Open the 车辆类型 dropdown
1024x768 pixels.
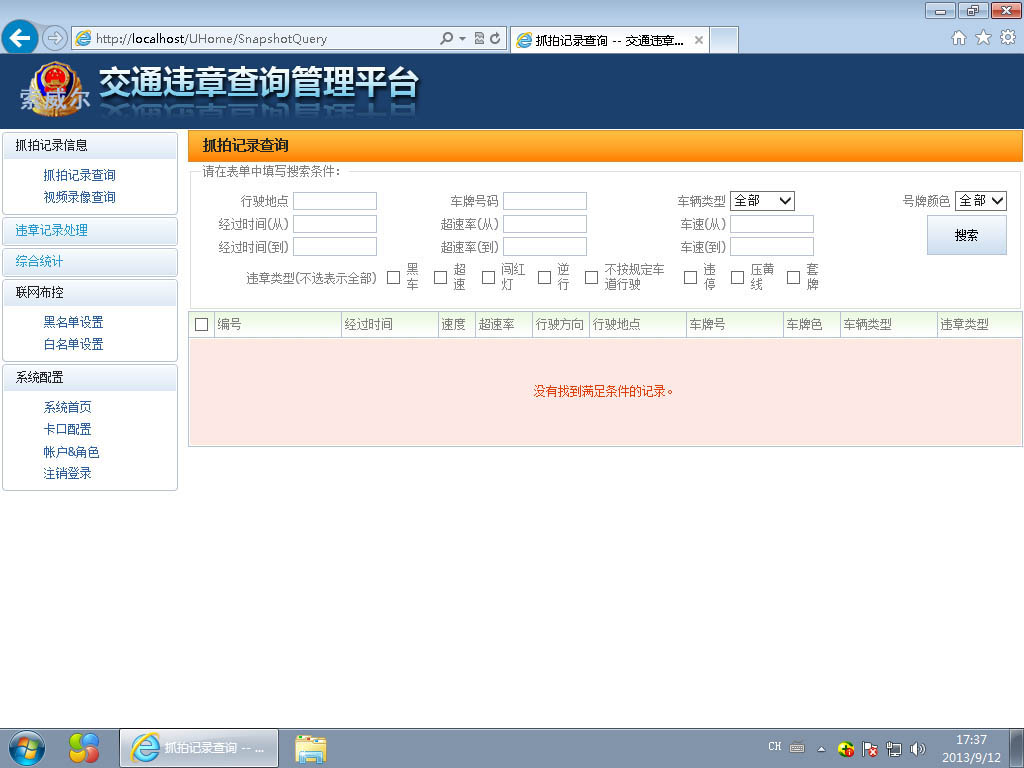(x=762, y=201)
